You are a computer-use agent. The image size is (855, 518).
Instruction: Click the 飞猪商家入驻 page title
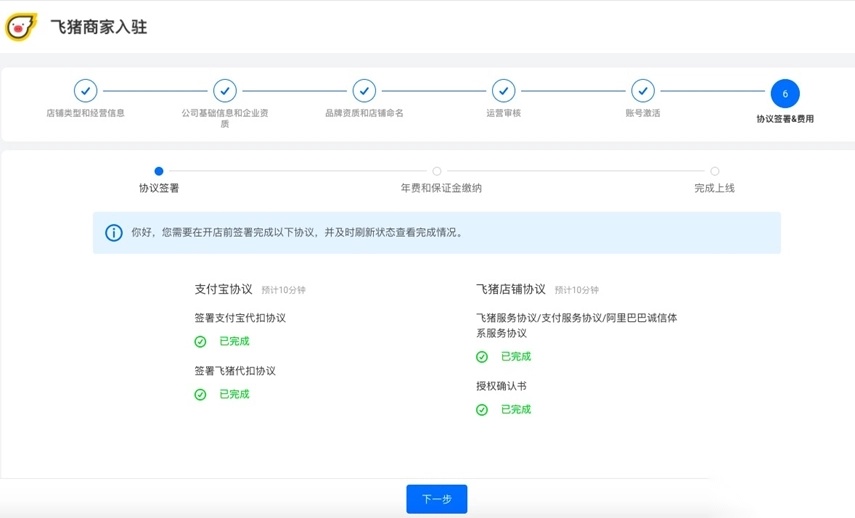pyautogui.click(x=99, y=27)
